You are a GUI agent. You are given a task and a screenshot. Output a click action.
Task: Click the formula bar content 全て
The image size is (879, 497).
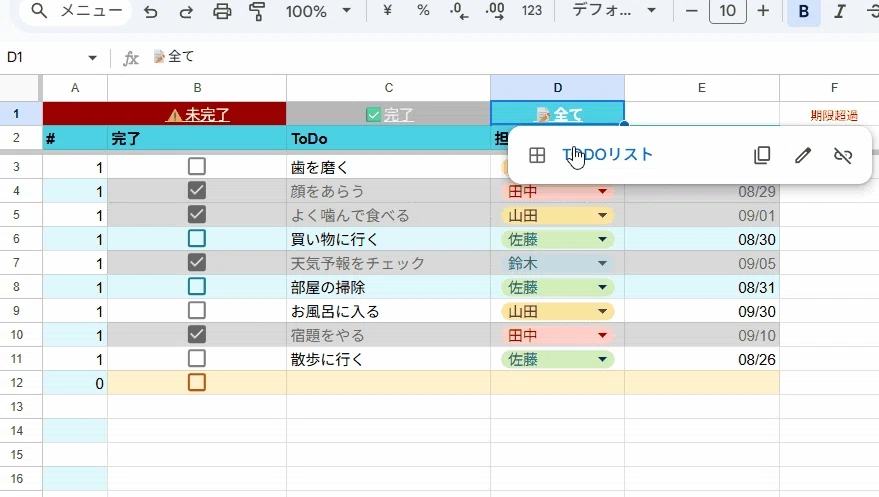point(174,57)
